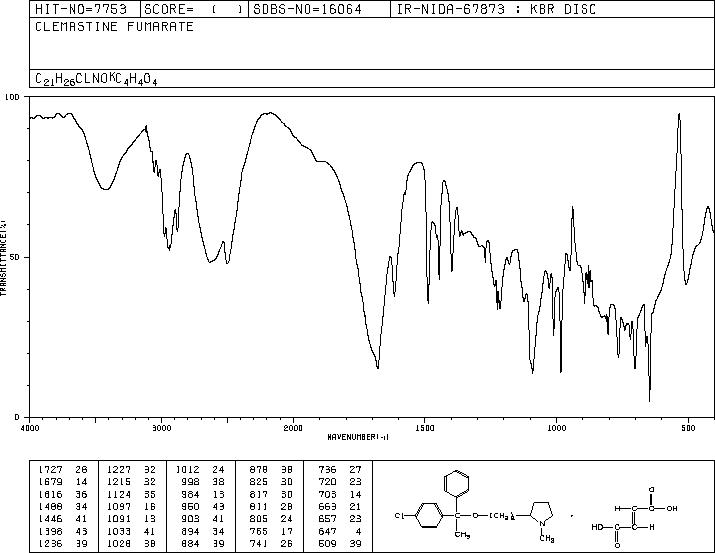Click the unsubstituted phenyl ring in structure
The width and height of the screenshot is (715, 553).
click(456, 484)
